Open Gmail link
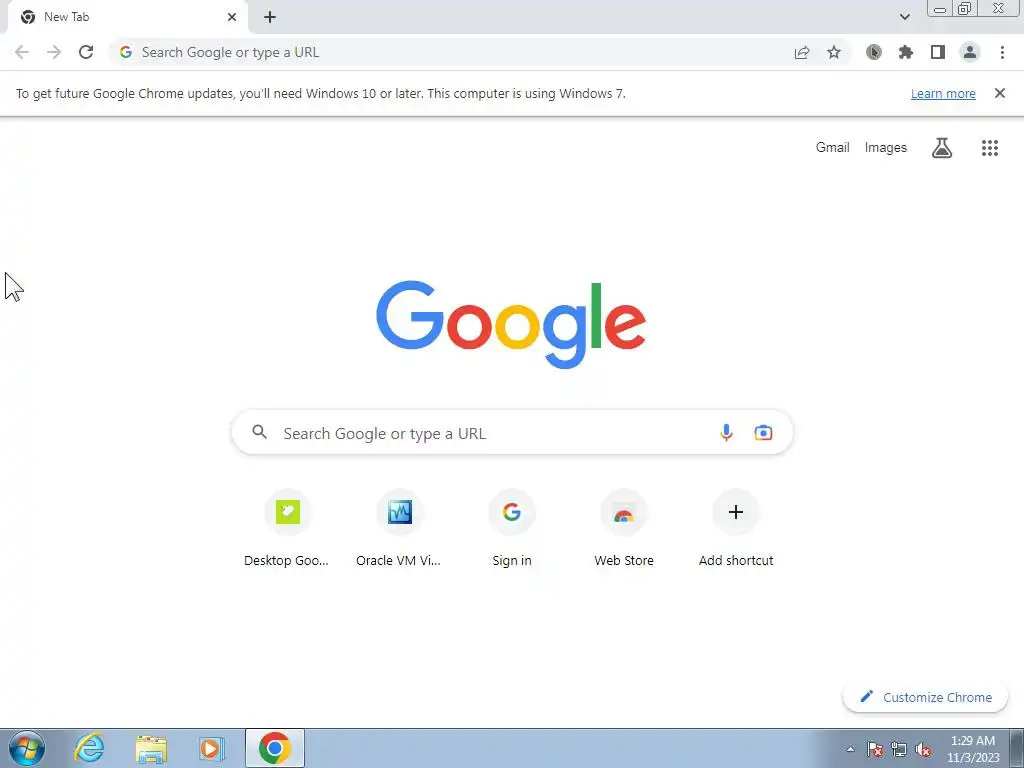The image size is (1024, 768). [832, 148]
